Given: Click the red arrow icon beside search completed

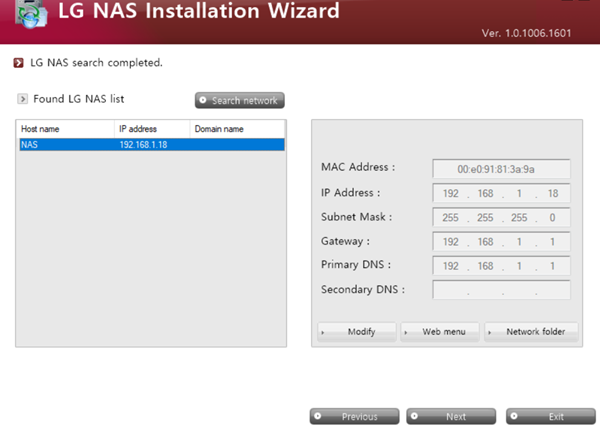Looking at the screenshot, I should click(x=18, y=63).
